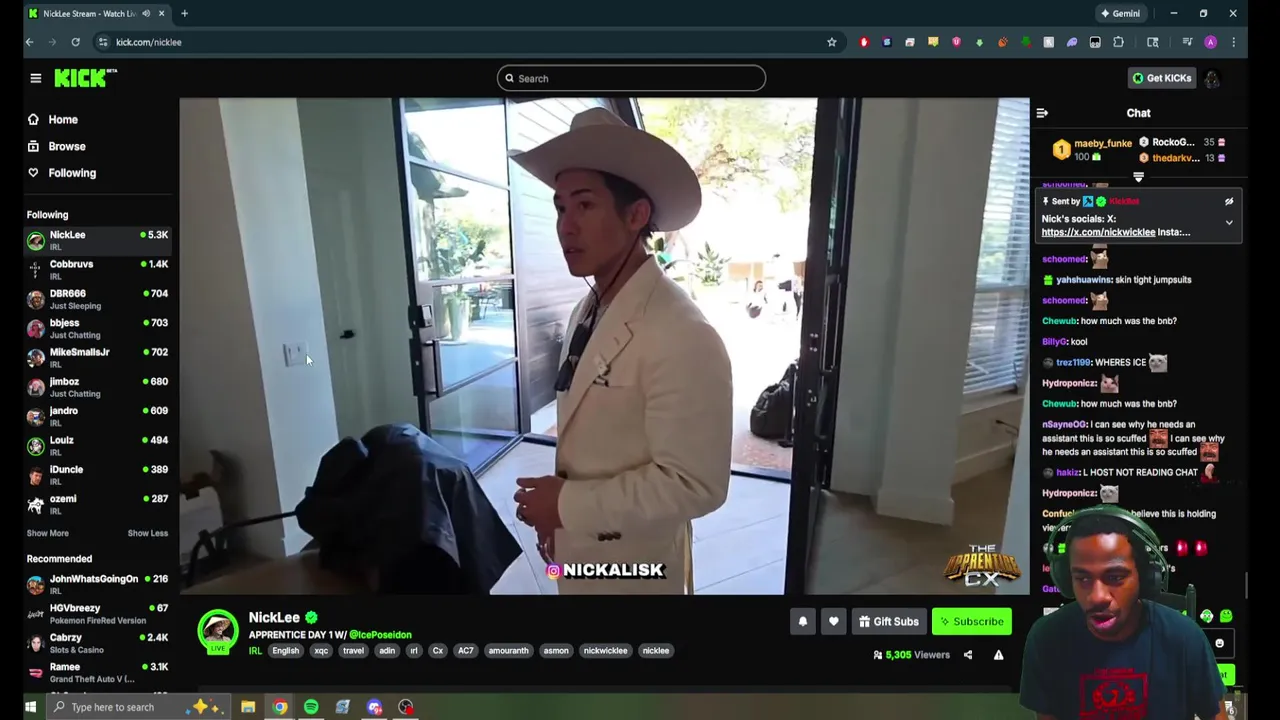The width and height of the screenshot is (1280, 720).
Task: Open Chrome extensions puzzle icon
Action: (x=1118, y=42)
